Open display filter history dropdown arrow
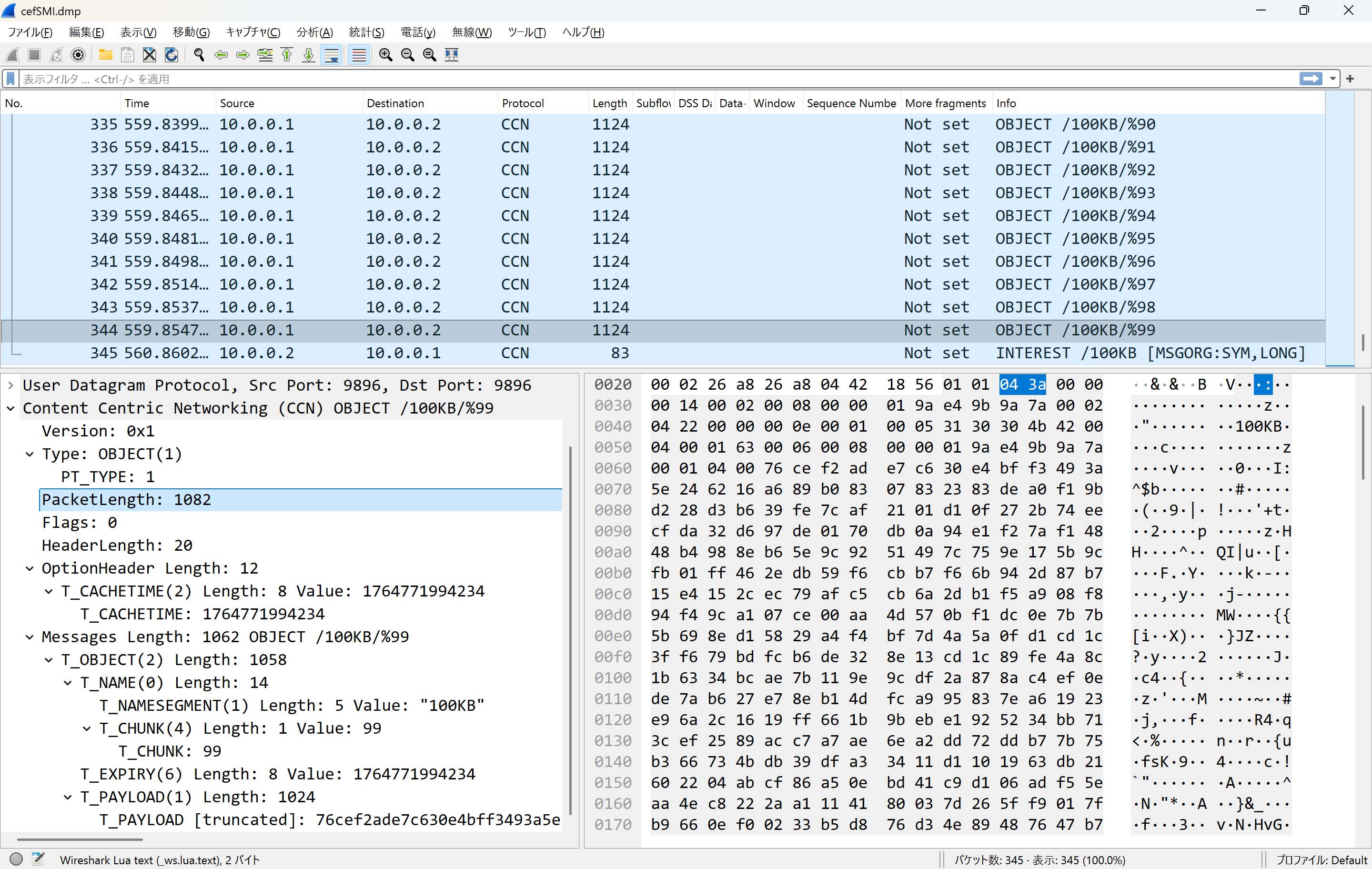 coord(1332,79)
